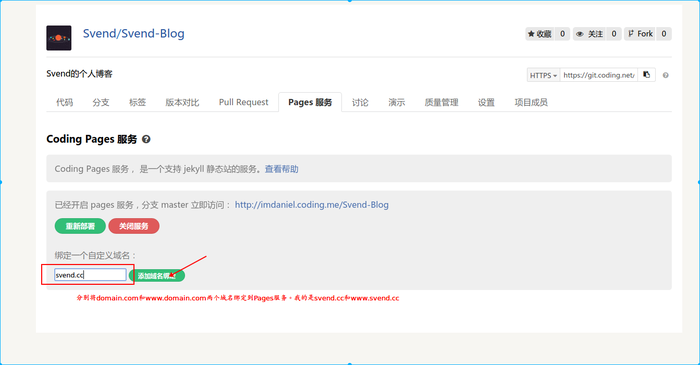The image size is (700, 365).
Task: Click the help icon next to Coding Pages 服务
Action: click(x=146, y=139)
